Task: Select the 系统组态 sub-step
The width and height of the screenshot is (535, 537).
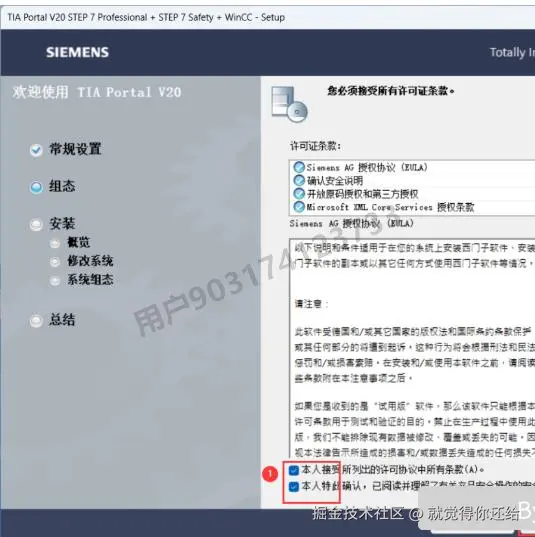Action: click(90, 279)
